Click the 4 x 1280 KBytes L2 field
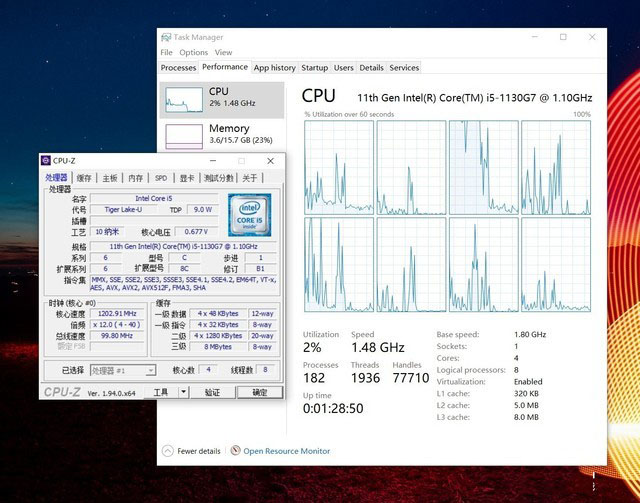This screenshot has width=640, height=503. tap(218, 336)
